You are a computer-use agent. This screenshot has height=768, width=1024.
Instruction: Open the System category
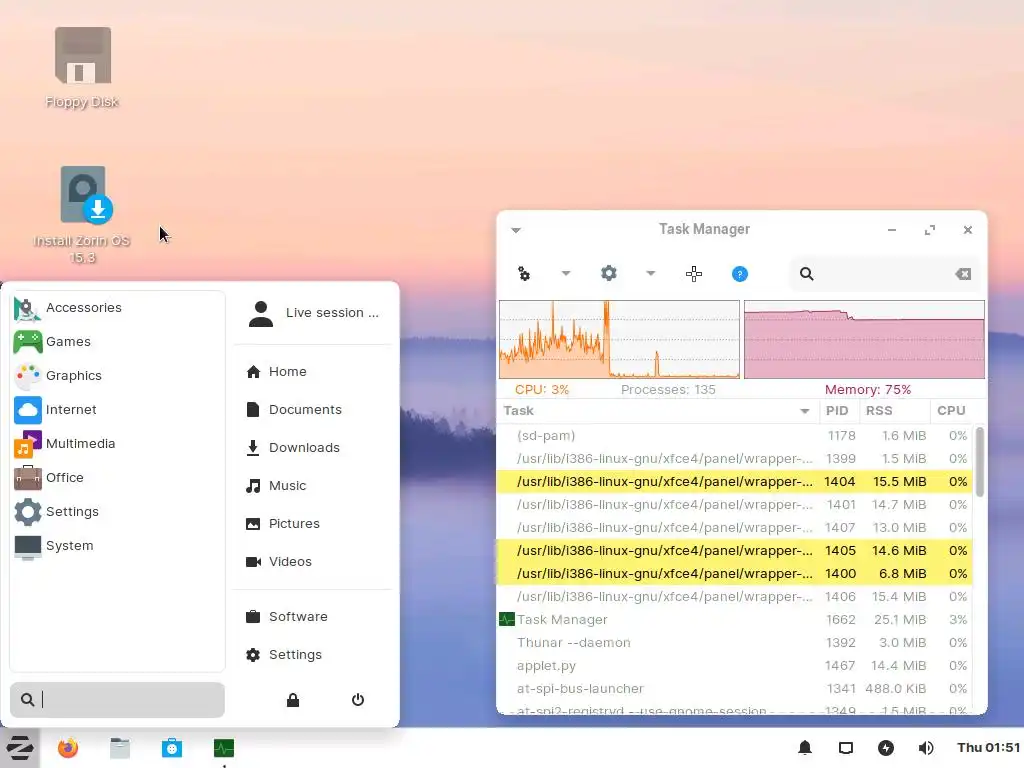click(x=118, y=545)
